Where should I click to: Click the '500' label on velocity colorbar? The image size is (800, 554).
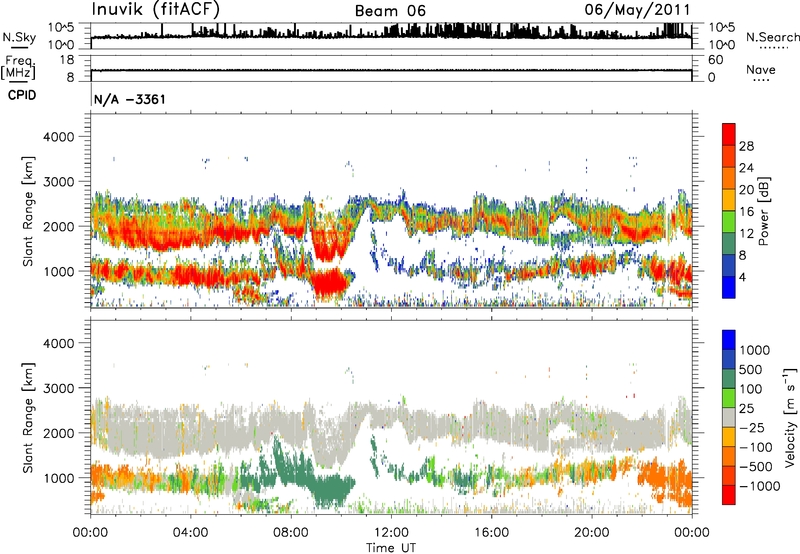click(x=751, y=370)
